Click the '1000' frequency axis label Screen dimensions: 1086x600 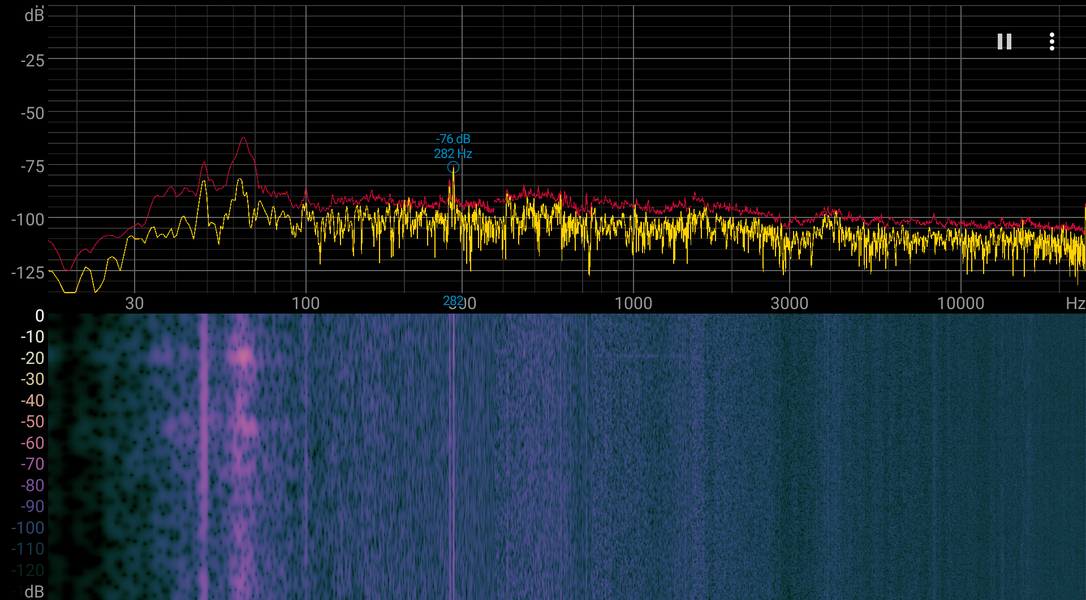[x=633, y=303]
